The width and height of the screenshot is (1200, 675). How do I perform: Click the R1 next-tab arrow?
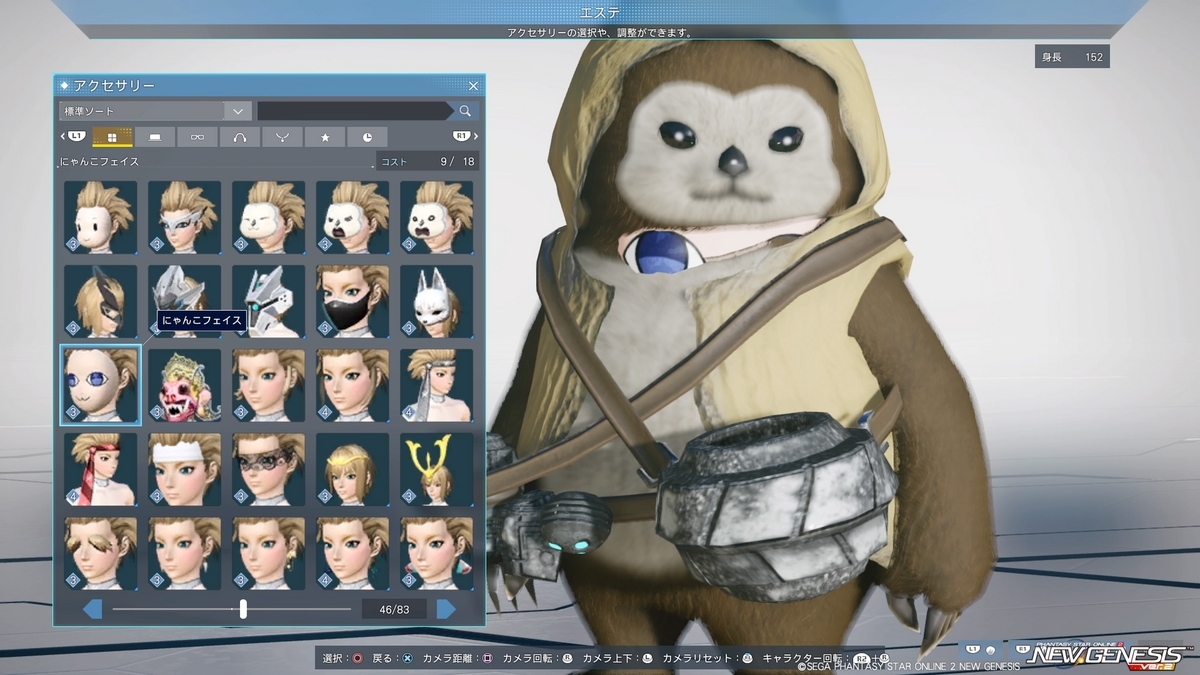pos(465,136)
